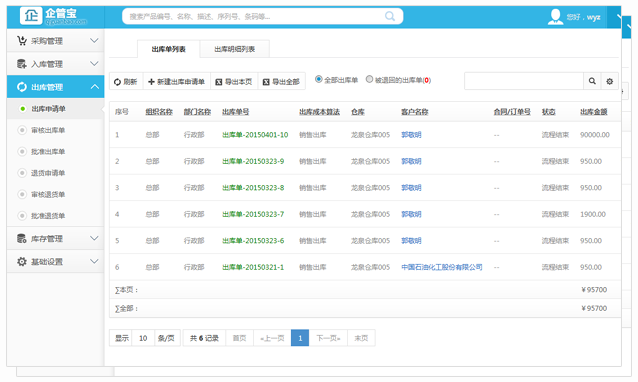
Task: Expand the 库存管理 sidebar section
Action: pyautogui.click(x=56, y=238)
